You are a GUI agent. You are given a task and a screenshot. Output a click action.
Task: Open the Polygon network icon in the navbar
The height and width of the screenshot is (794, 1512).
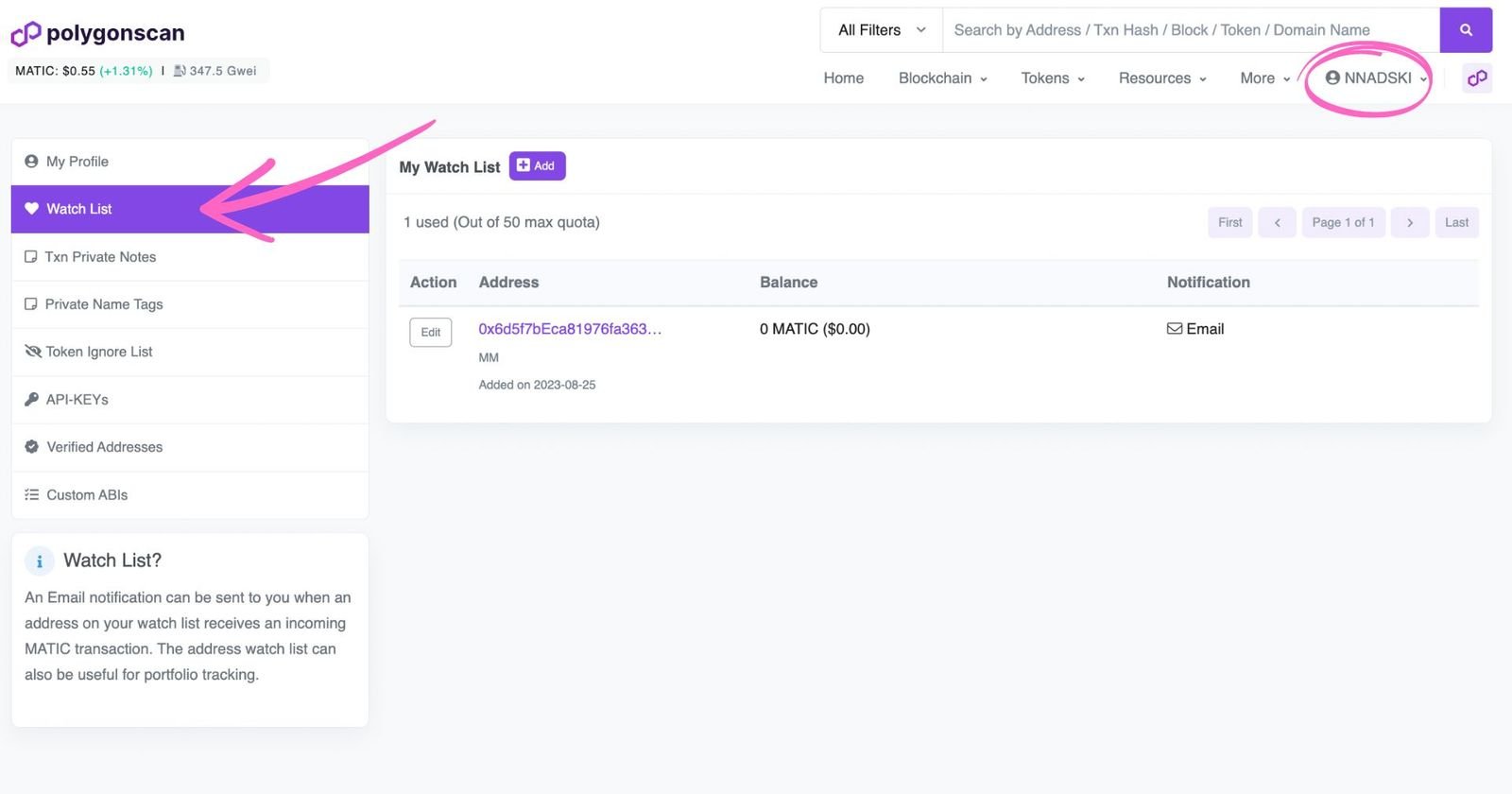coord(1477,78)
